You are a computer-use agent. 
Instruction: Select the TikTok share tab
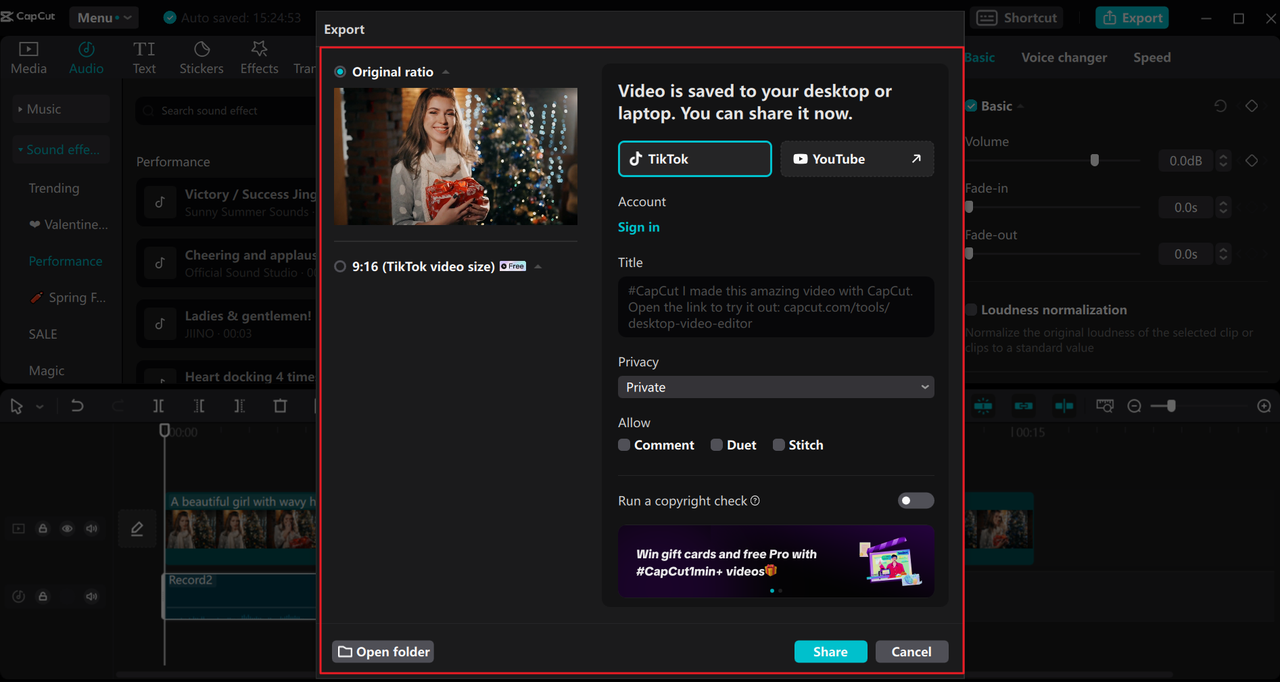(695, 159)
